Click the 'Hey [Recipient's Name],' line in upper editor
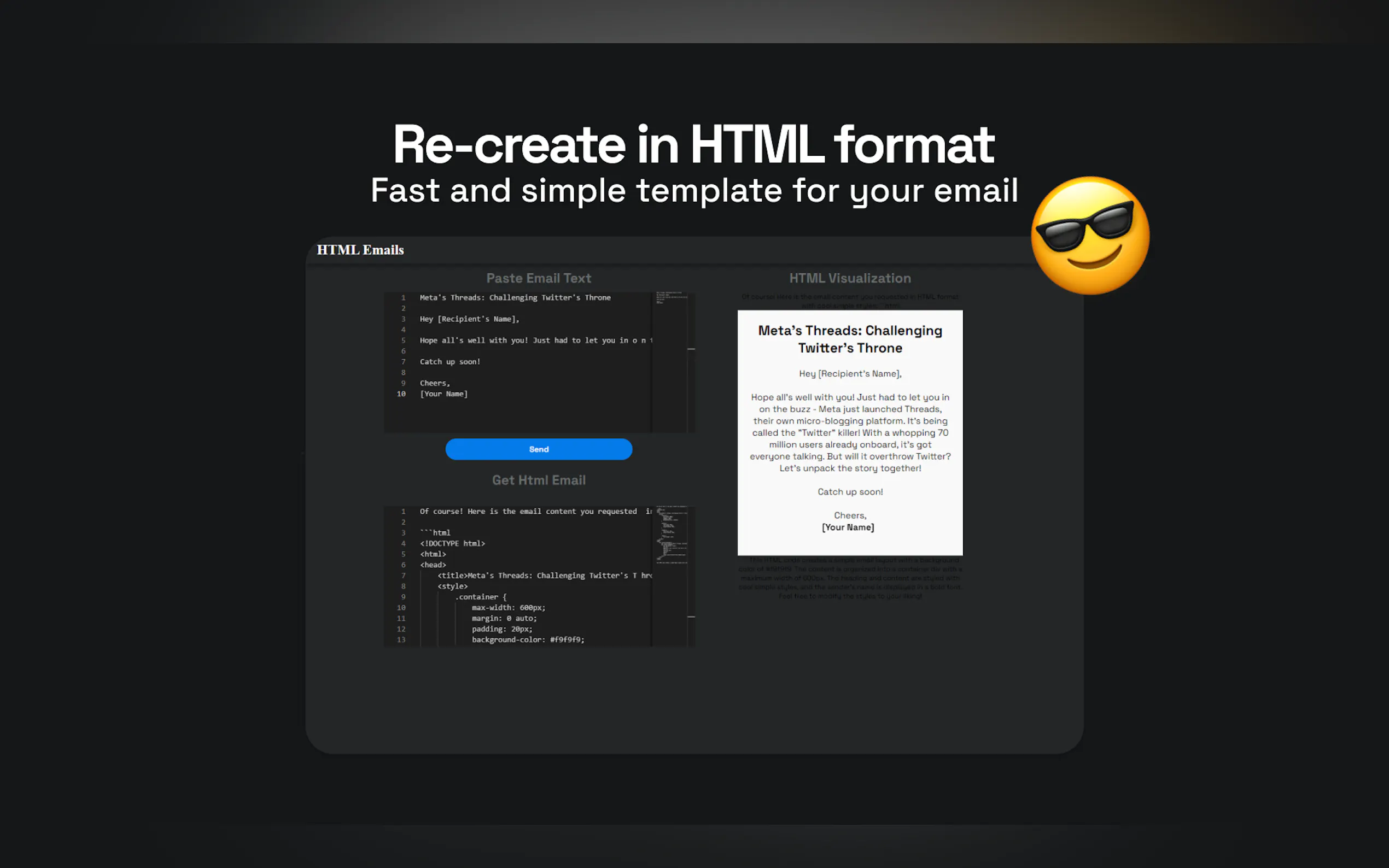The width and height of the screenshot is (1389, 868). pyautogui.click(x=469, y=319)
